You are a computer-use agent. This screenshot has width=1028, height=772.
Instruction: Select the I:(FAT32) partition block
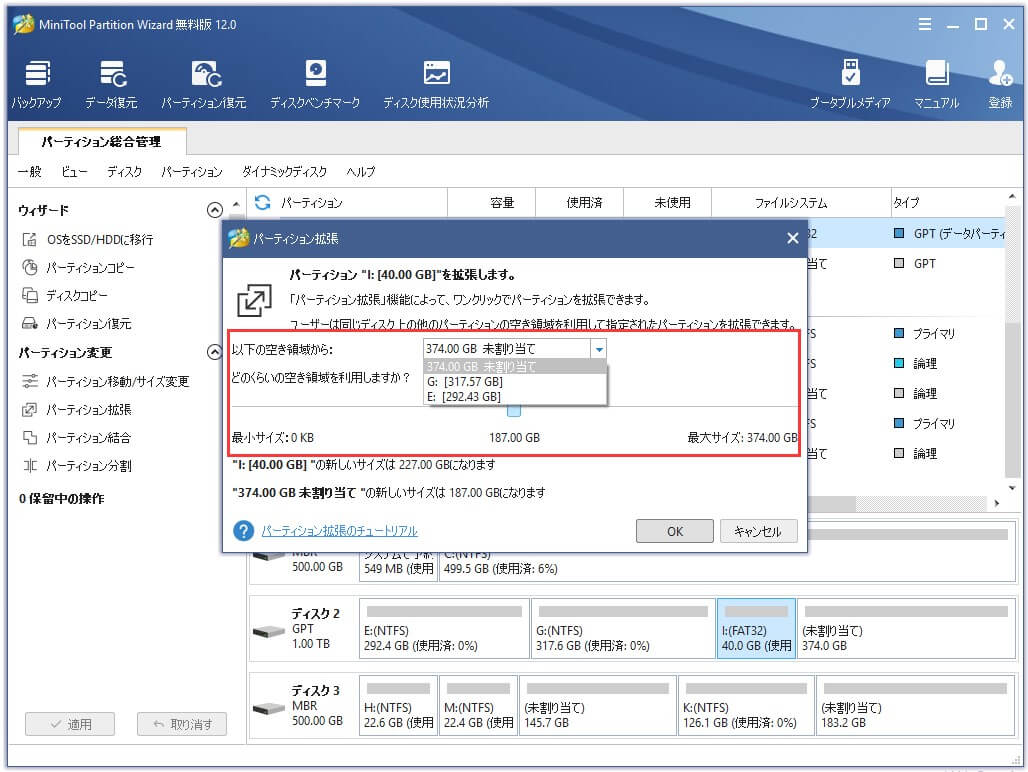(756, 628)
